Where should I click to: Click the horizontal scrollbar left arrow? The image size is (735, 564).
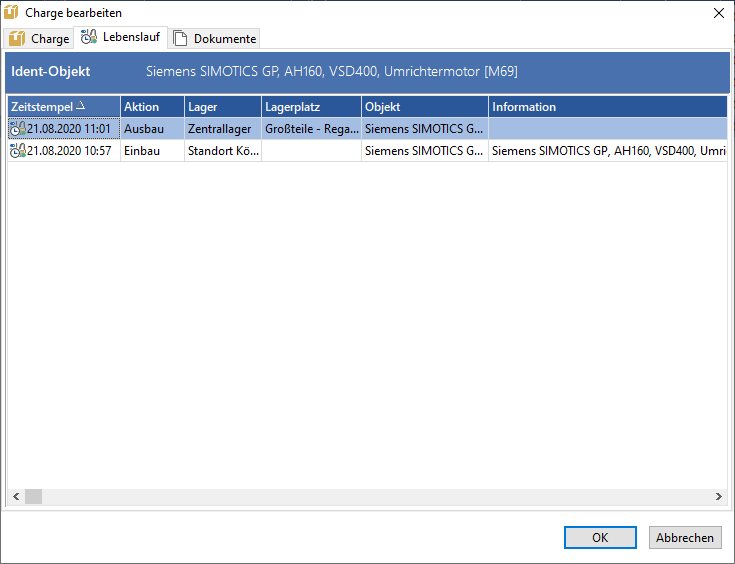(x=16, y=496)
